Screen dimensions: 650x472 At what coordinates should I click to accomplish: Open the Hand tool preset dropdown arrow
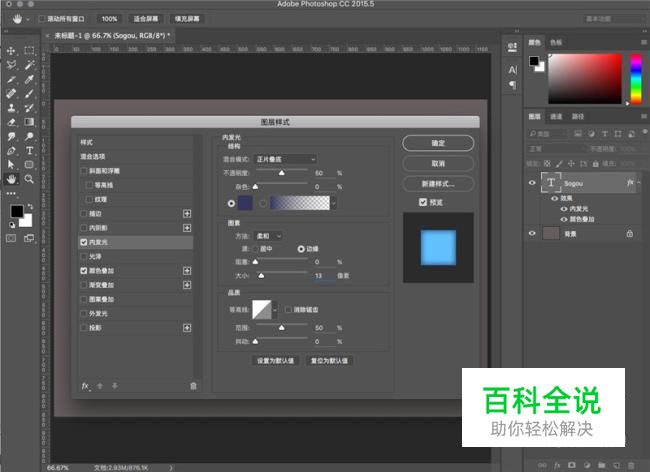coord(28,19)
